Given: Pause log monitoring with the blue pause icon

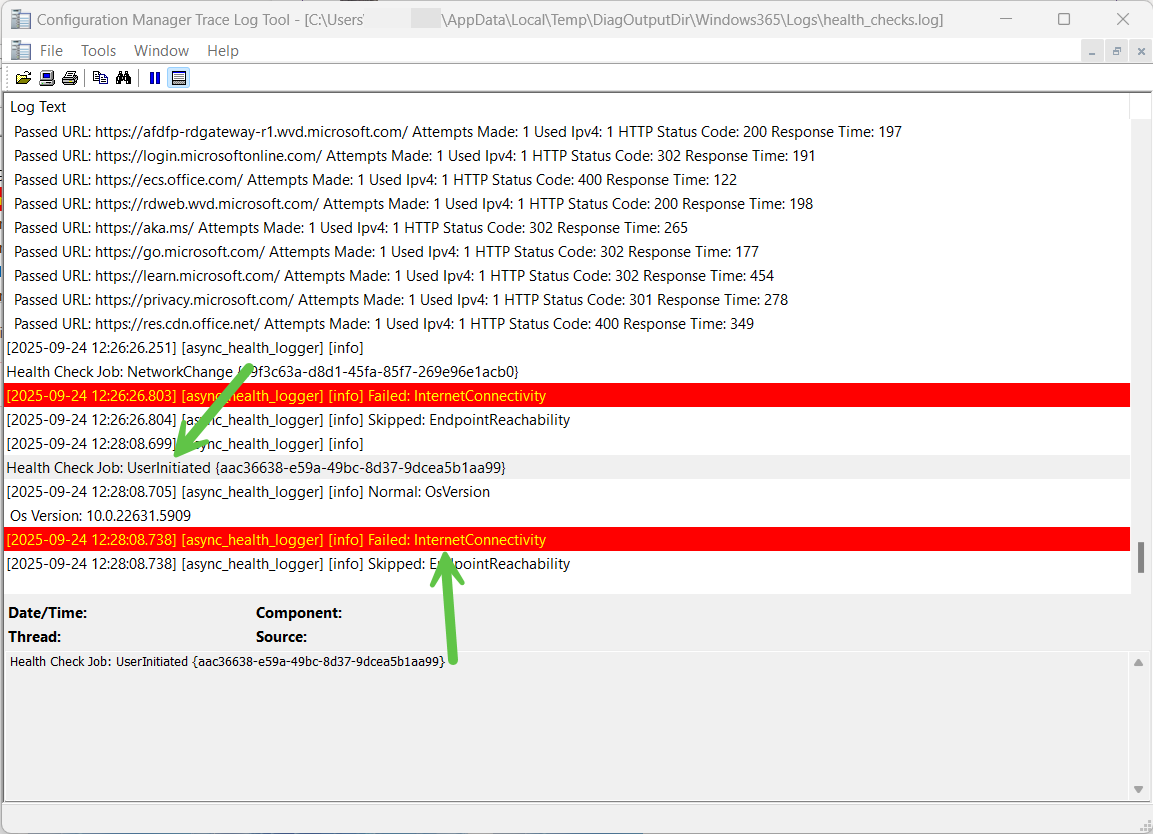Looking at the screenshot, I should pos(155,78).
